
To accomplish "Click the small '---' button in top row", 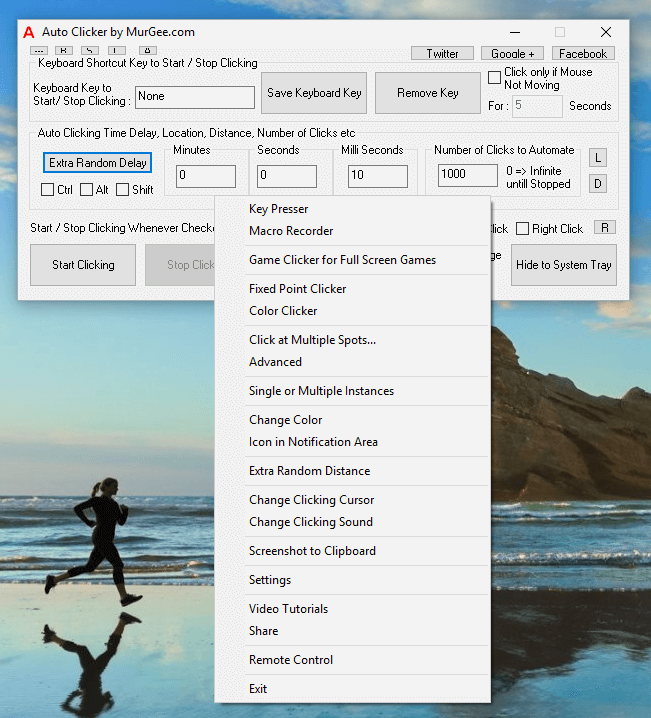I will click(x=39, y=50).
